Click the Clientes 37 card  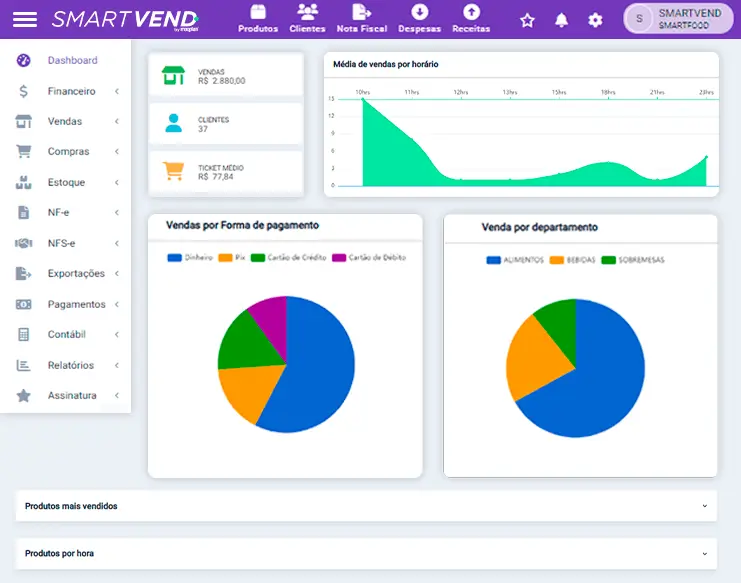click(226, 123)
